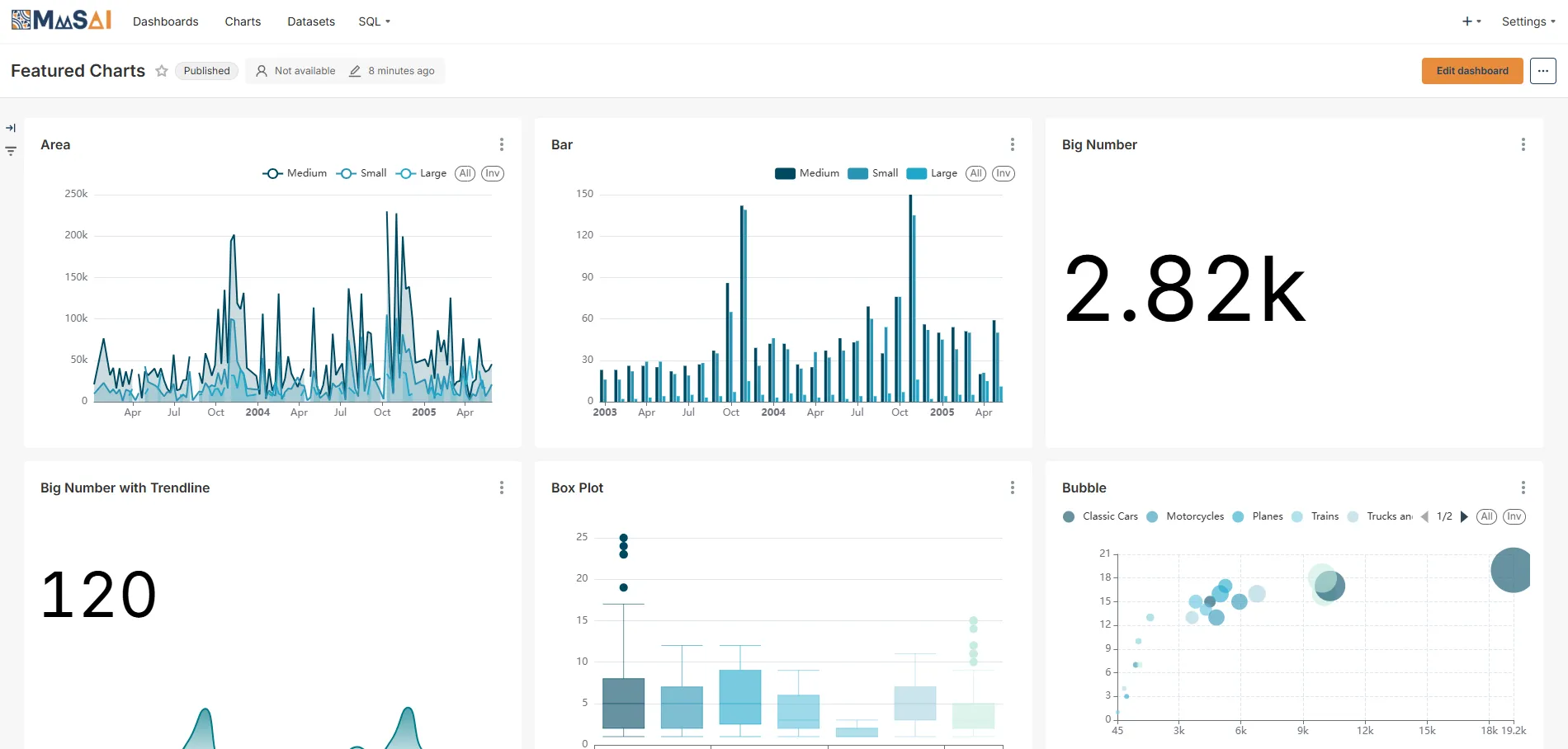Screen dimensions: 1568x749
Task: Click the MMSAI logo
Action: 61,20
